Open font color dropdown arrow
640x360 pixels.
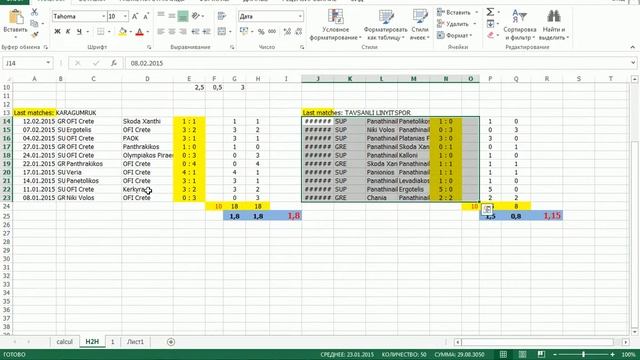click(x=148, y=31)
